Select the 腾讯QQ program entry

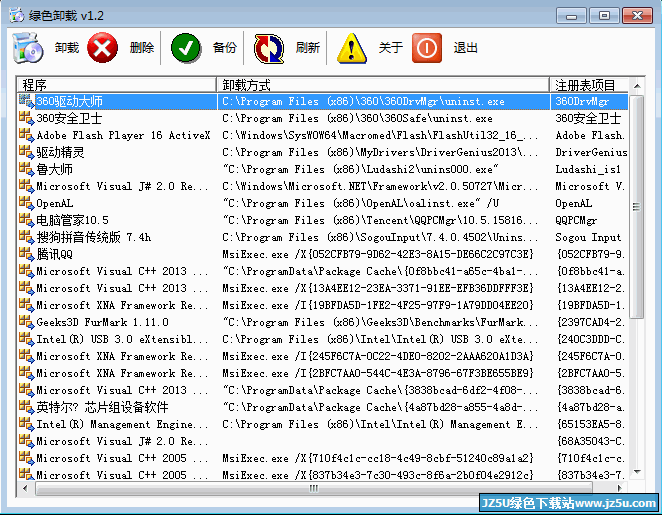tap(54, 254)
